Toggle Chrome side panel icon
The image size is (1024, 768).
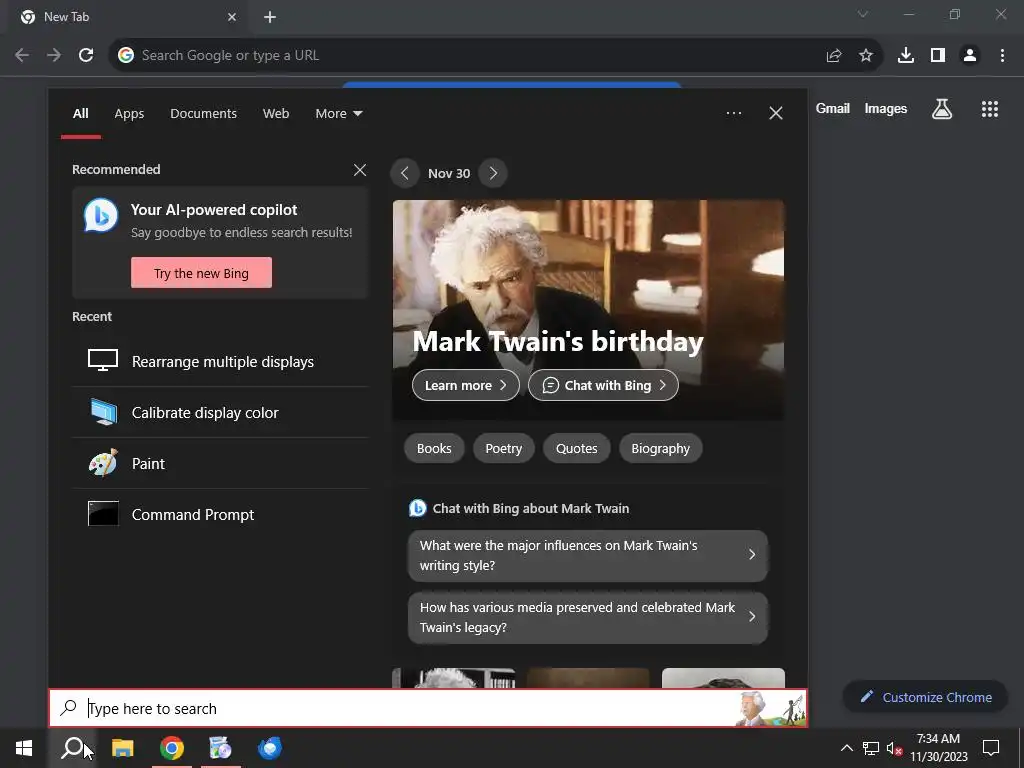(x=938, y=56)
